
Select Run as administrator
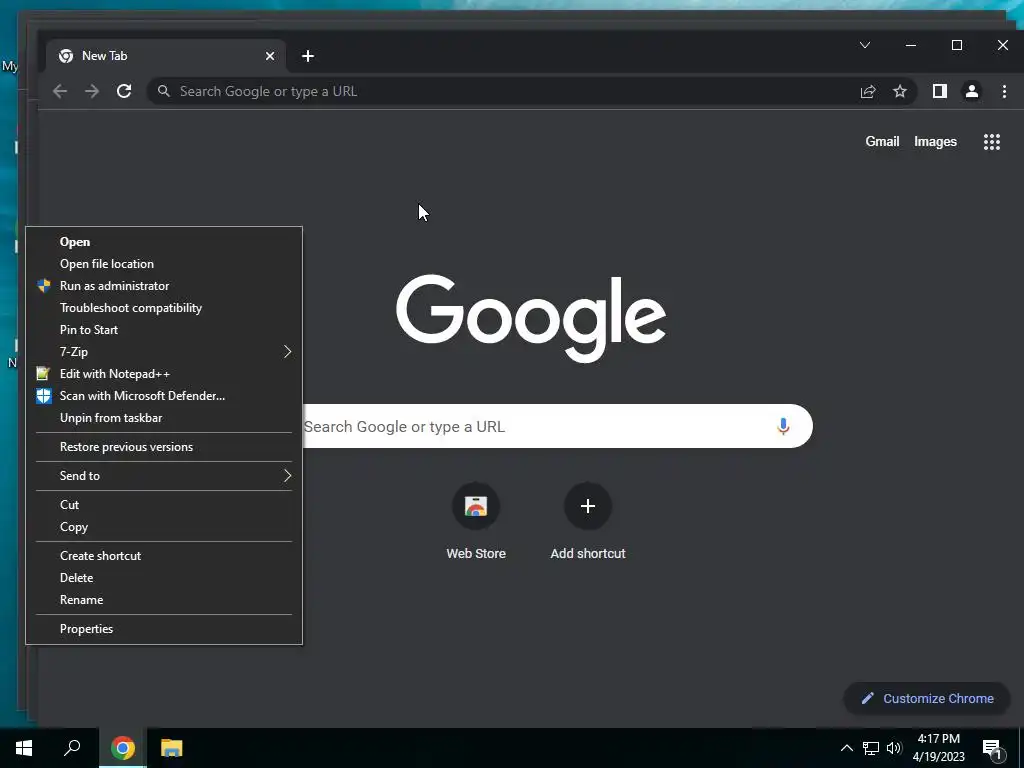pyautogui.click(x=164, y=286)
